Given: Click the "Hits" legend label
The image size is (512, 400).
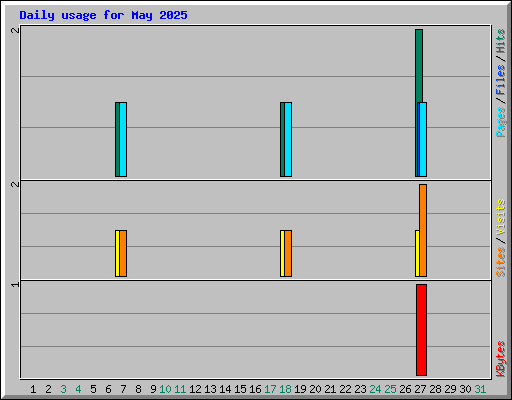Looking at the screenshot, I should tap(501, 41).
